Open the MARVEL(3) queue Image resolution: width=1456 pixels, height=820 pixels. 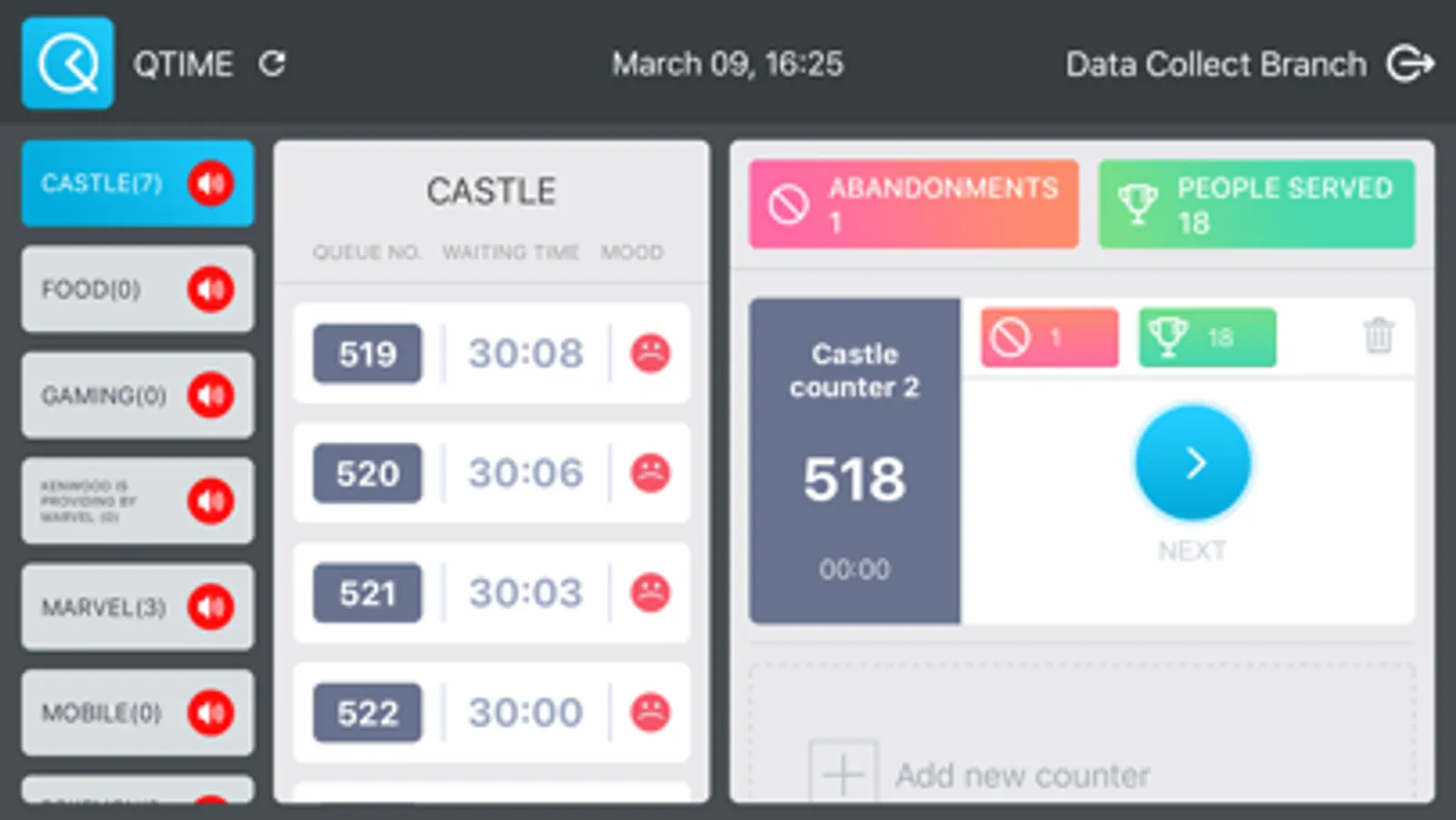point(104,607)
